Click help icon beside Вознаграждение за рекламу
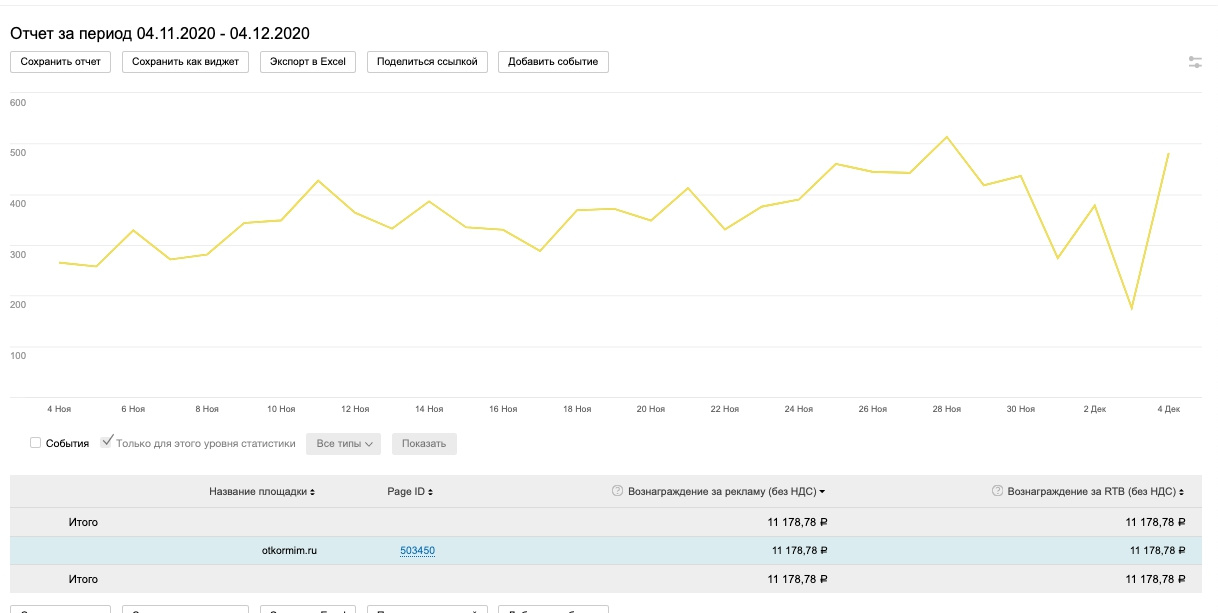The width and height of the screenshot is (1218, 613). 617,491
